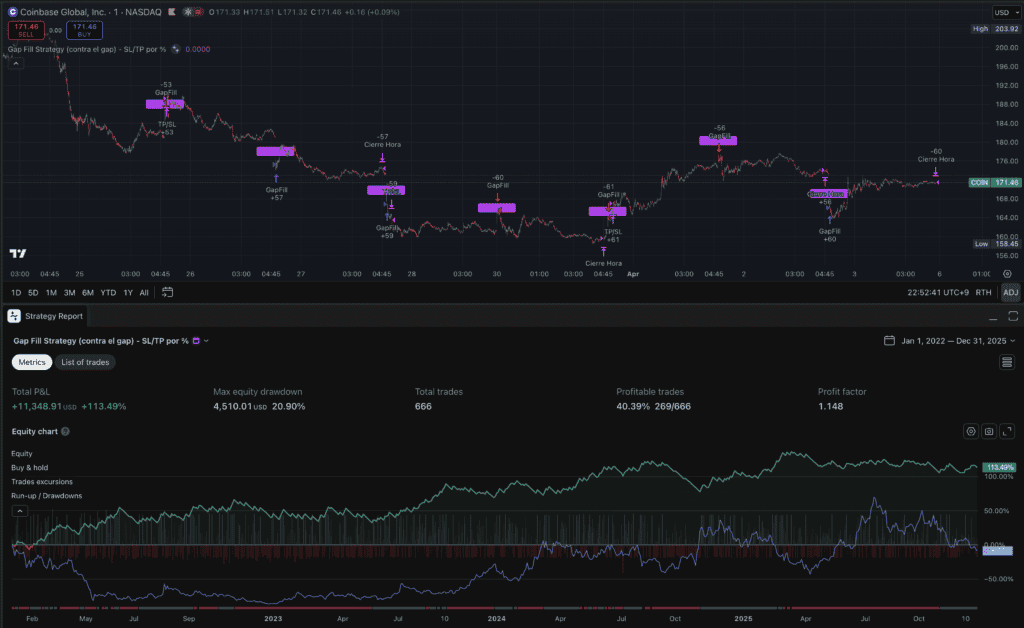The width and height of the screenshot is (1024, 628).
Task: Click Total trades value 666
Action: click(423, 406)
